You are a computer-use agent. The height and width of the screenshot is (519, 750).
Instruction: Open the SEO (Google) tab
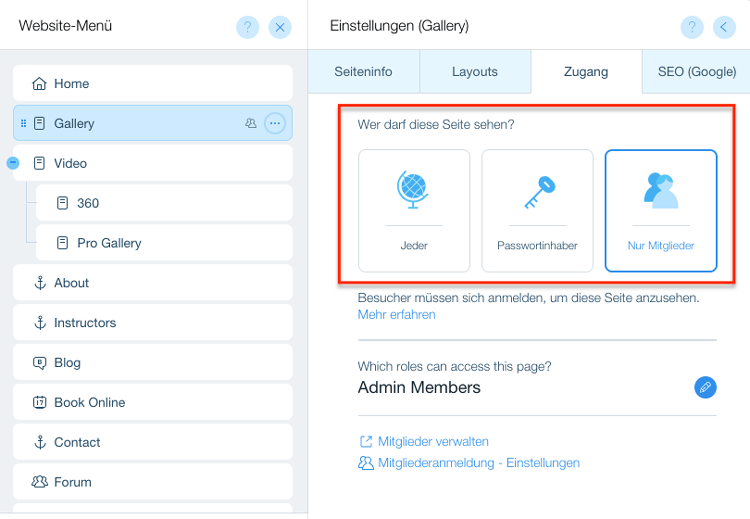[696, 72]
